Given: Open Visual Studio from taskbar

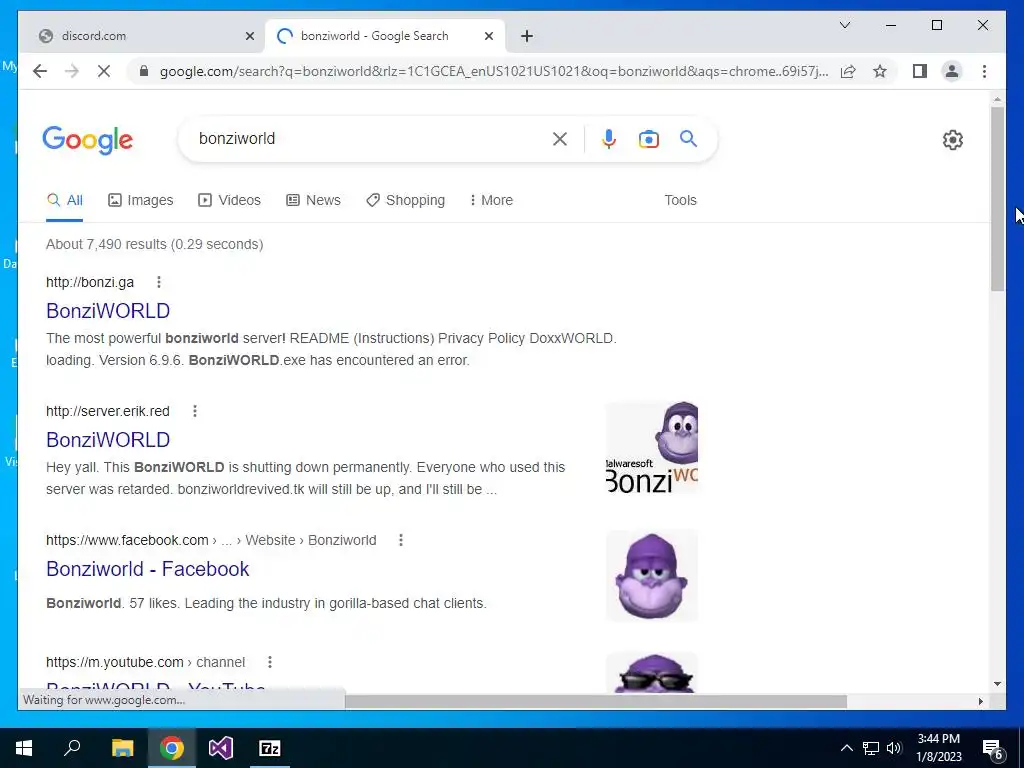Looking at the screenshot, I should (221, 748).
